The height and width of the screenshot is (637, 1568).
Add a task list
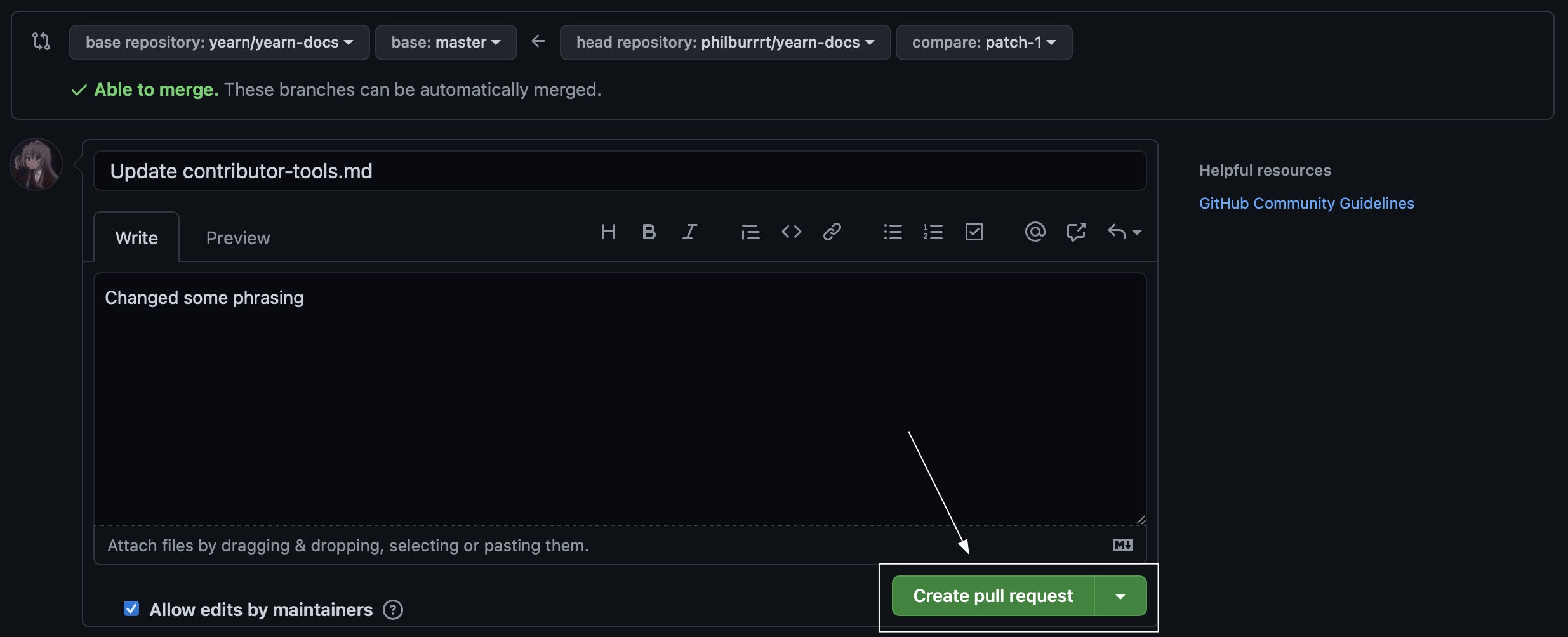coord(974,232)
